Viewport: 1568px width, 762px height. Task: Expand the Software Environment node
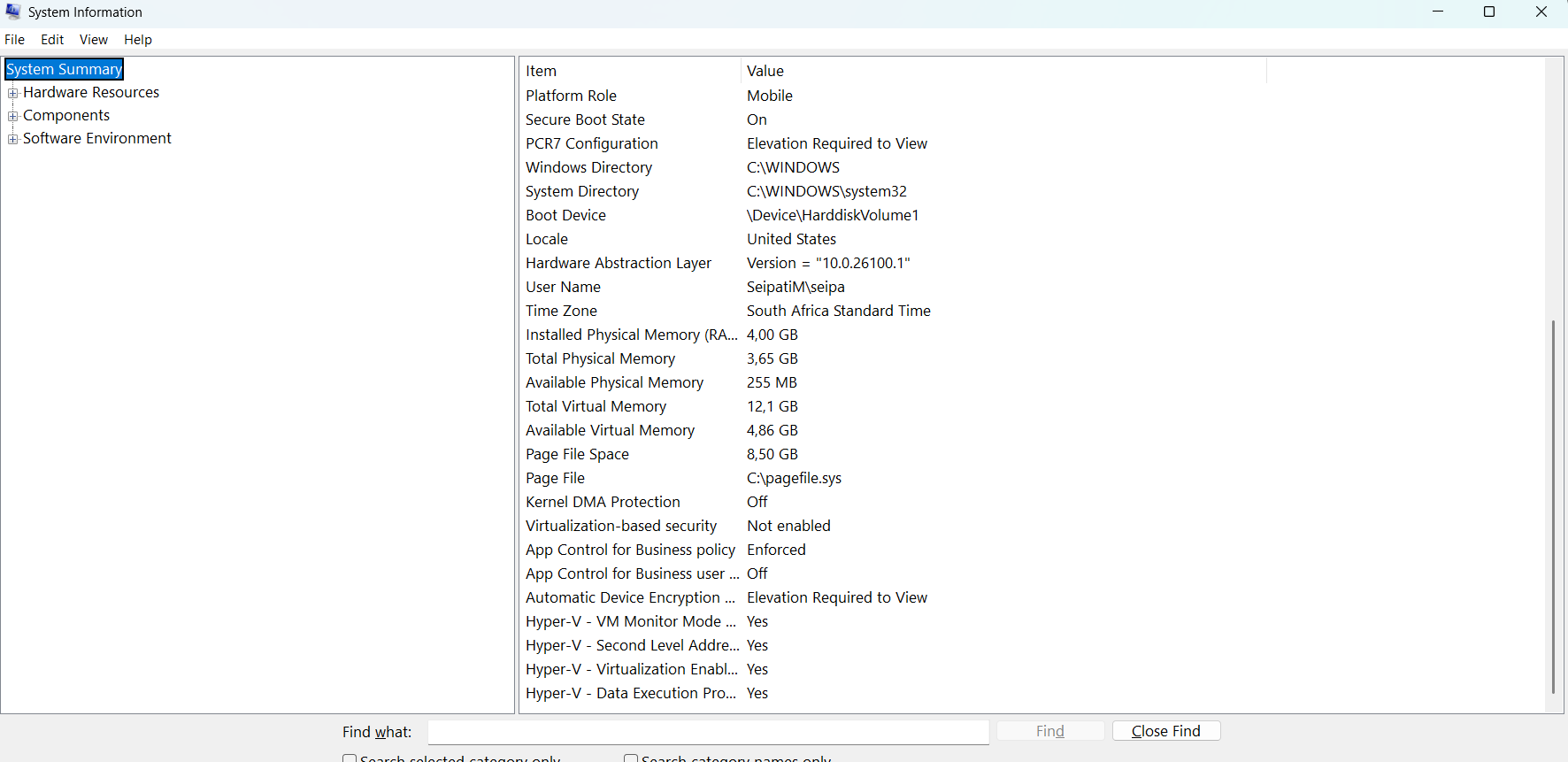13,139
